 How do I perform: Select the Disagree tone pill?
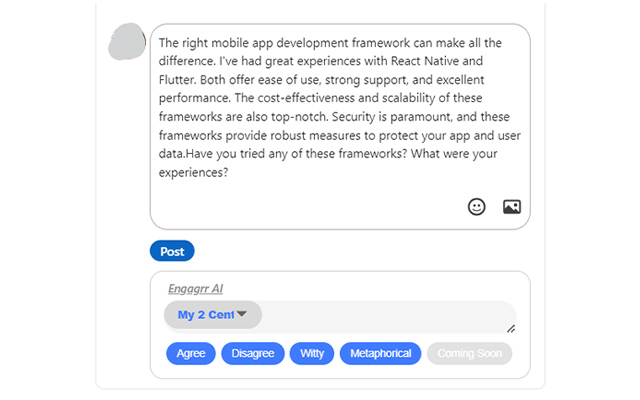click(253, 353)
